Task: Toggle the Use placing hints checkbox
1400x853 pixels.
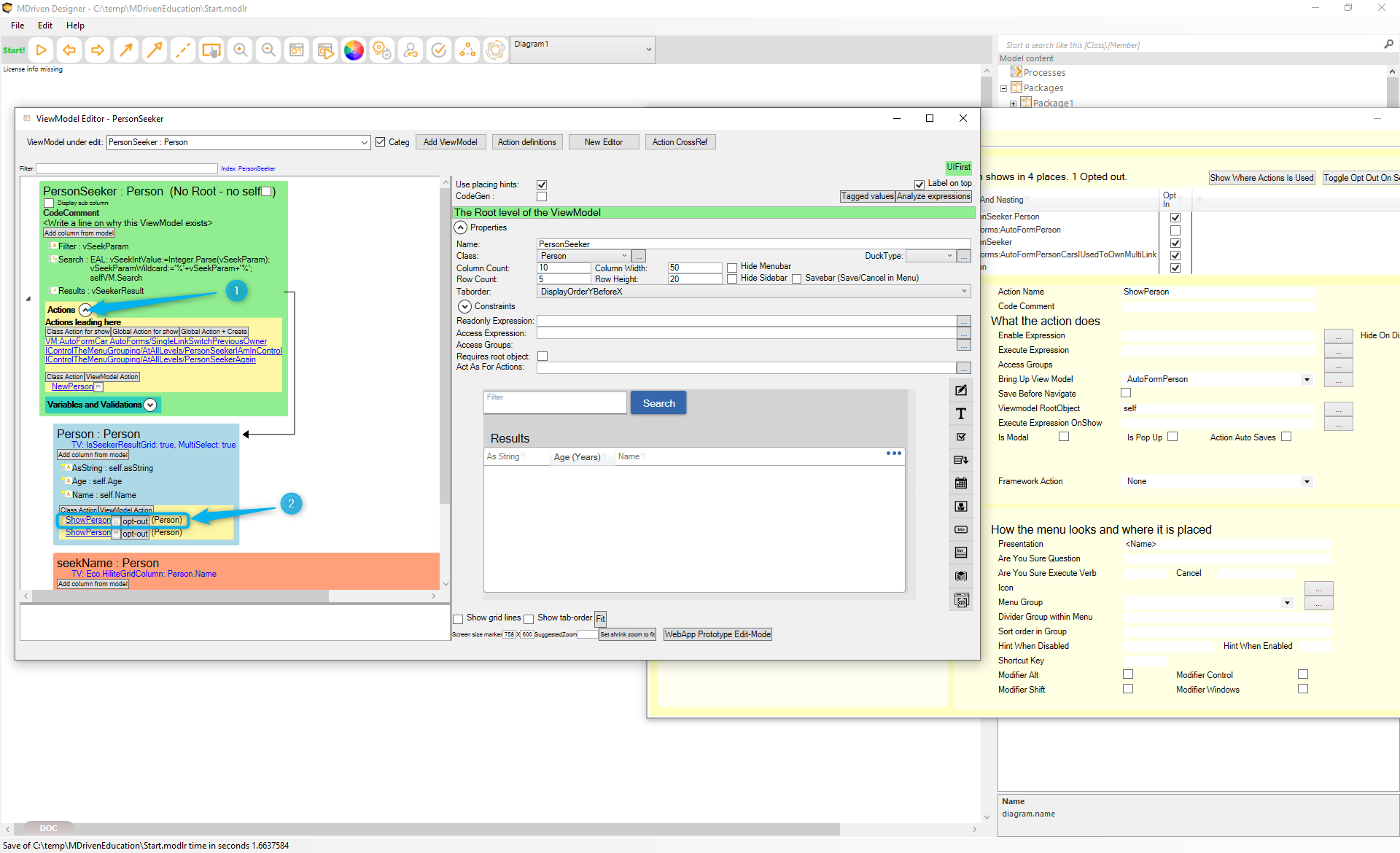Action: point(542,184)
